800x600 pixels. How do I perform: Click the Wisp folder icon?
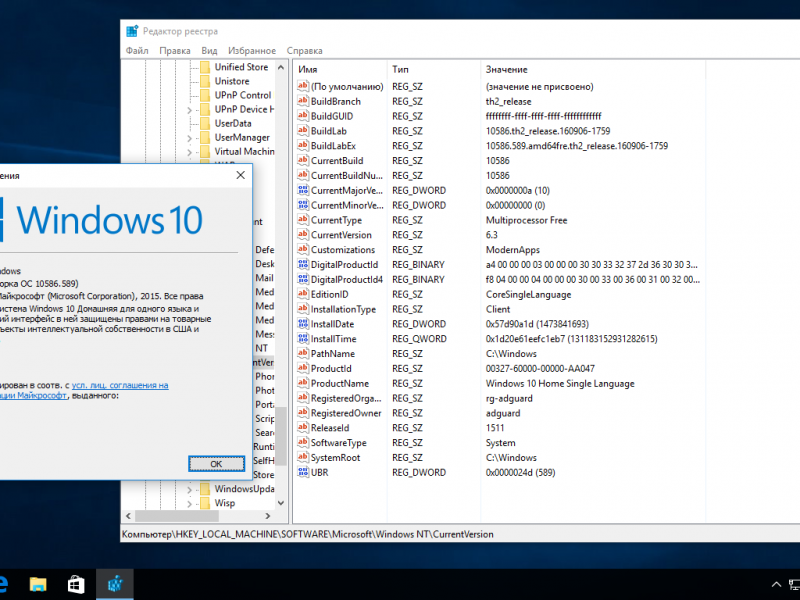(x=205, y=503)
